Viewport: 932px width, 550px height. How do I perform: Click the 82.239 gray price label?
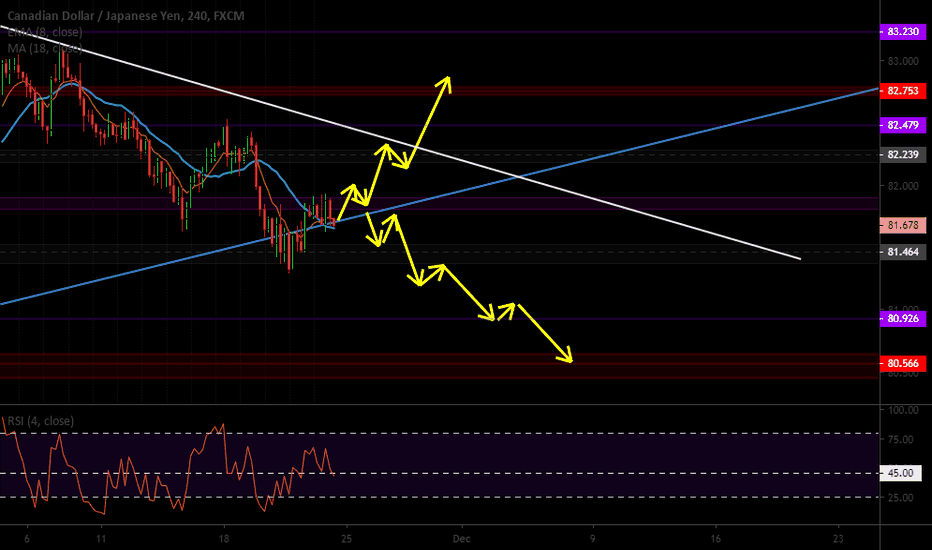pyautogui.click(x=902, y=155)
